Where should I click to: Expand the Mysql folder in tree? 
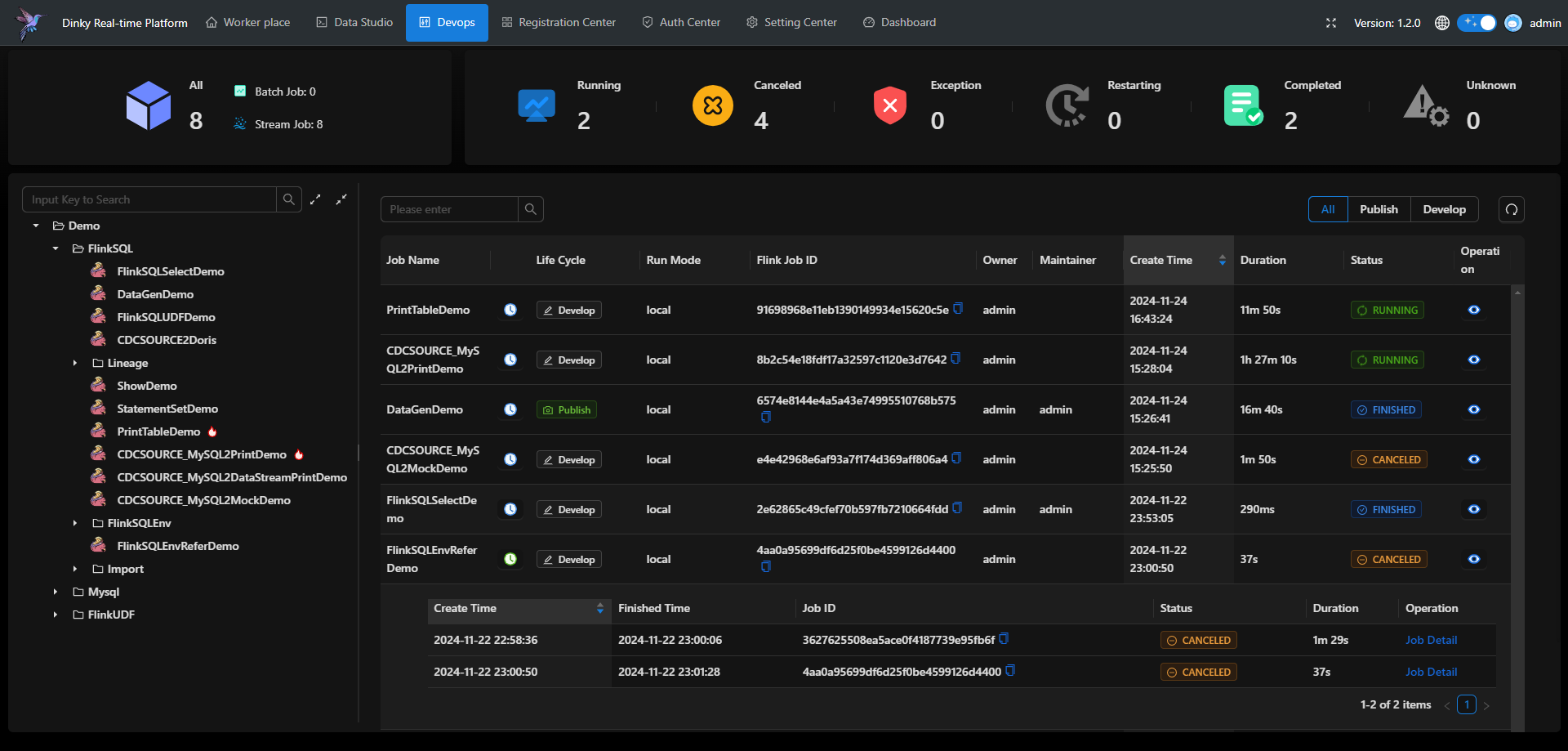click(56, 592)
